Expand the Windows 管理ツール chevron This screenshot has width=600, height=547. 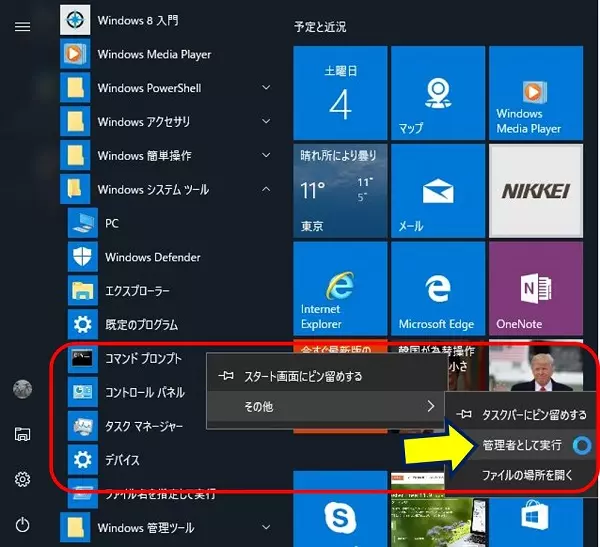tap(266, 527)
